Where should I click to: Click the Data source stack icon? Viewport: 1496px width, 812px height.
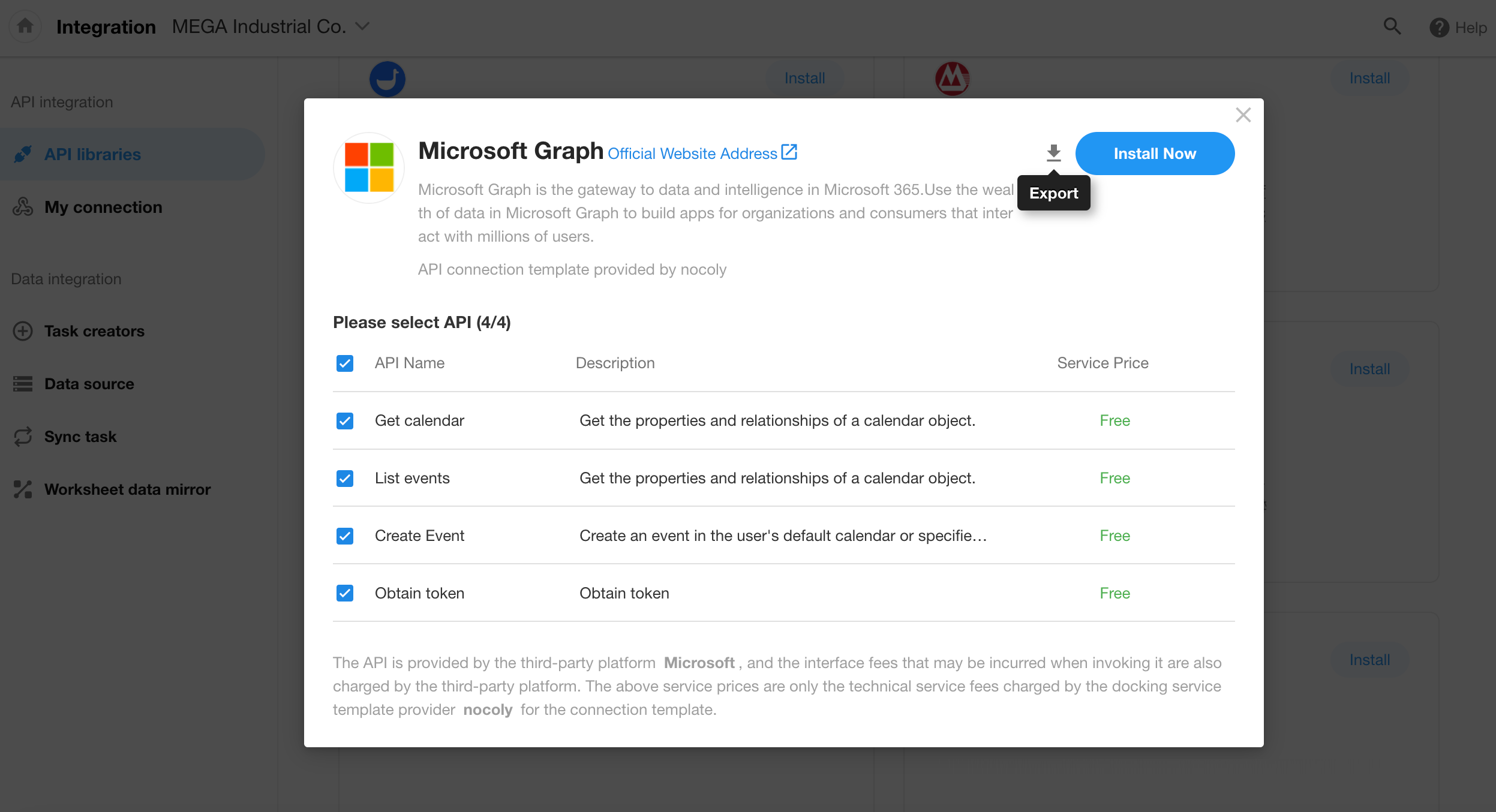pos(23,384)
